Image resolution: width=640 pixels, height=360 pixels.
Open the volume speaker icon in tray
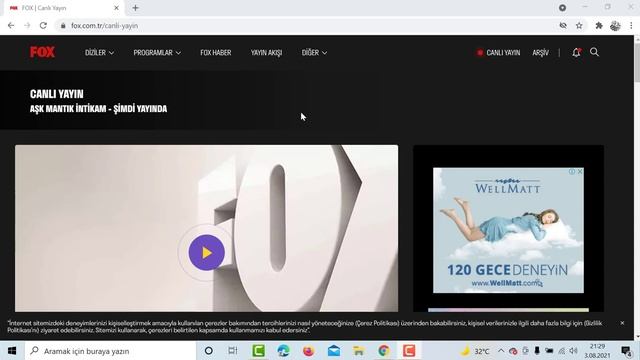(573, 351)
